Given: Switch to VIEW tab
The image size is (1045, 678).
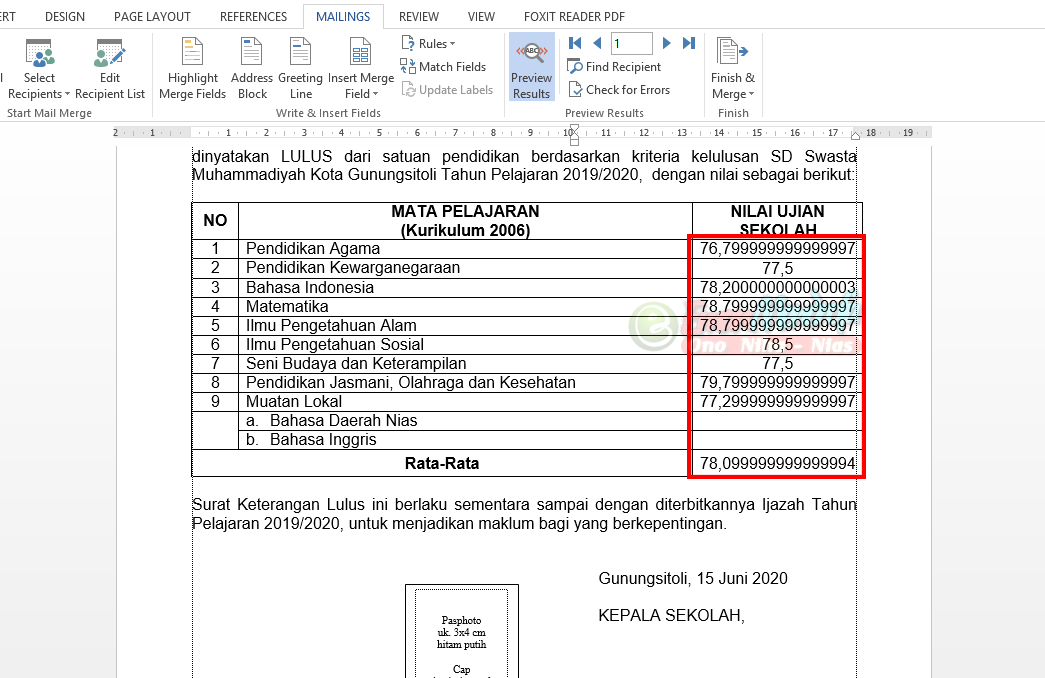Looking at the screenshot, I should click(x=481, y=17).
